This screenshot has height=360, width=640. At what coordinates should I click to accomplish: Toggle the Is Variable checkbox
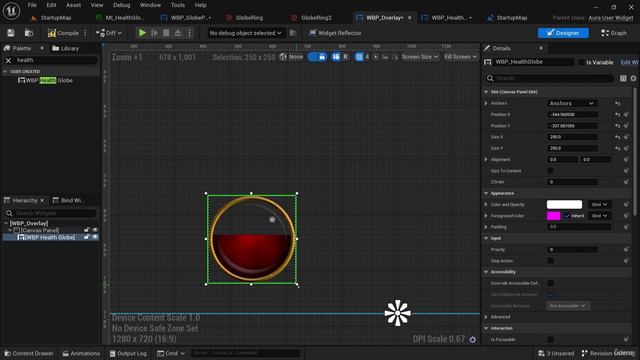(582, 62)
